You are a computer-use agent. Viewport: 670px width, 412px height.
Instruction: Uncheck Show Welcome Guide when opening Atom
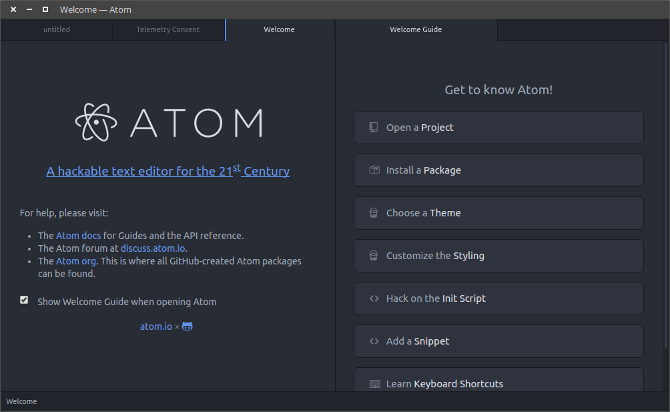point(24,300)
